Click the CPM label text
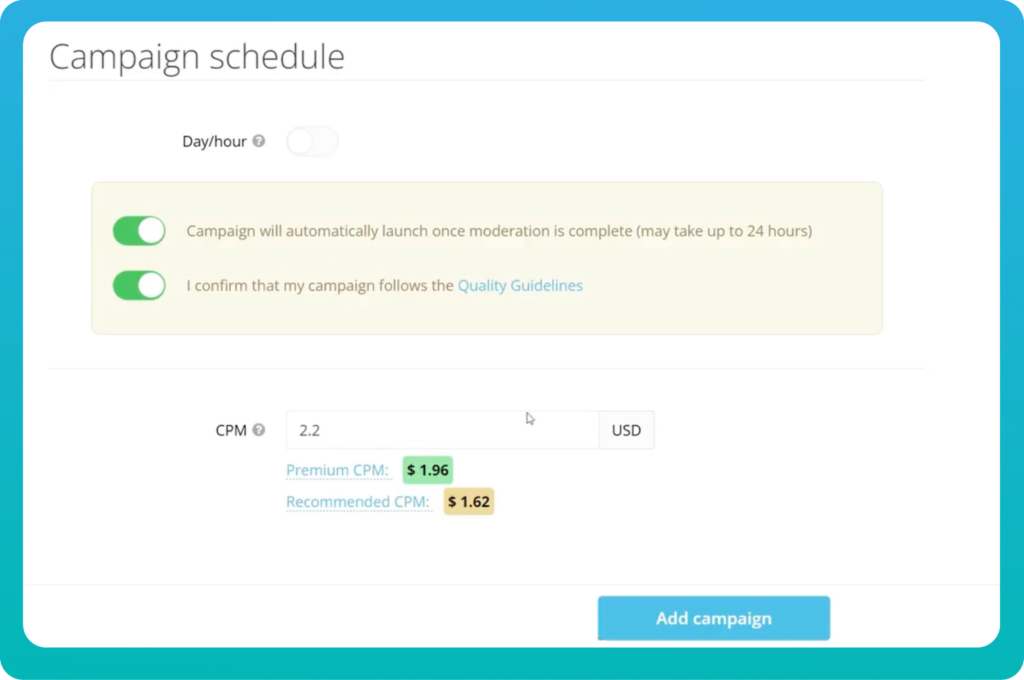Image resolution: width=1024 pixels, height=680 pixels. [x=231, y=430]
